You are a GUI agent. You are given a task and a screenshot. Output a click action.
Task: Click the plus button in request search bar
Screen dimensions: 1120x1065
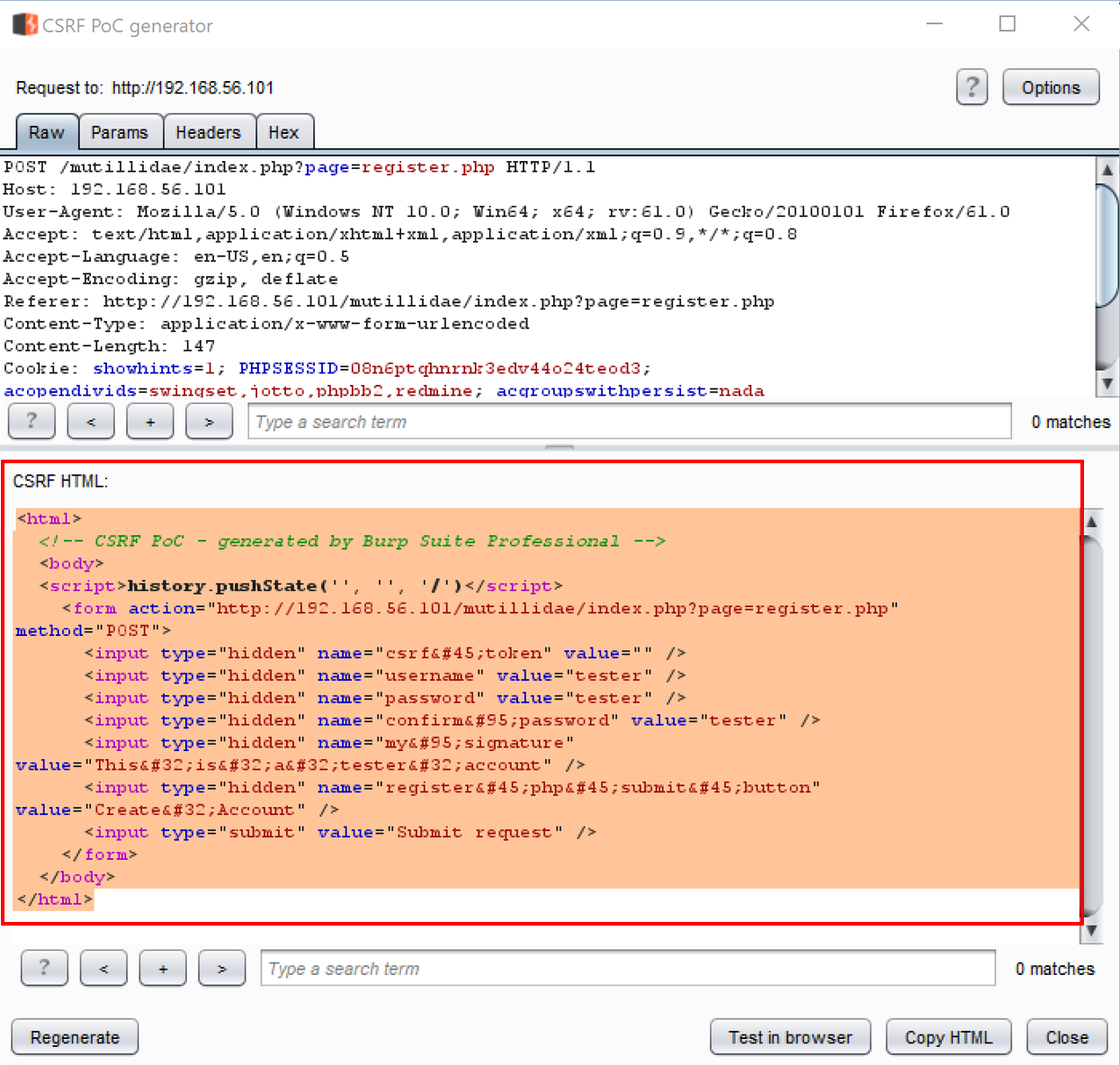tap(150, 421)
